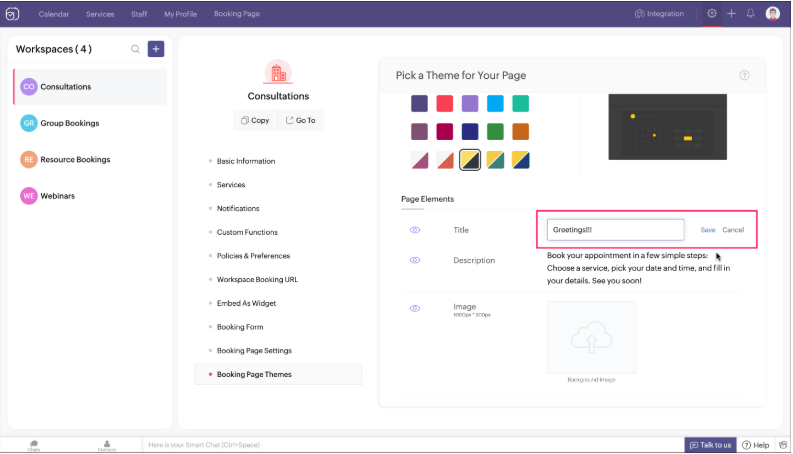The image size is (793, 454).
Task: Click Save next to the title field
Action: tap(707, 230)
